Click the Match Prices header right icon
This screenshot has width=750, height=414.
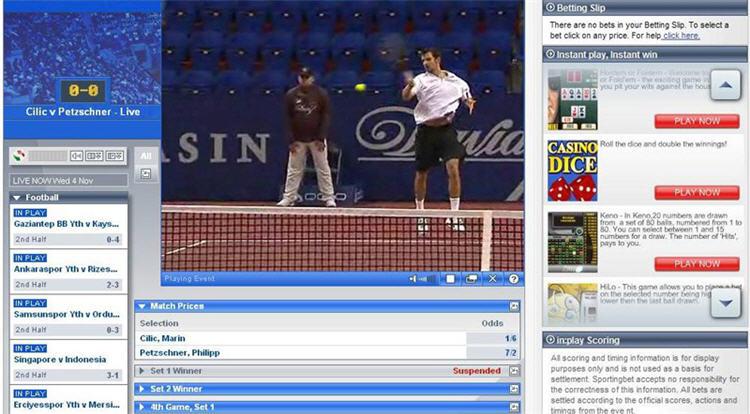coord(514,306)
